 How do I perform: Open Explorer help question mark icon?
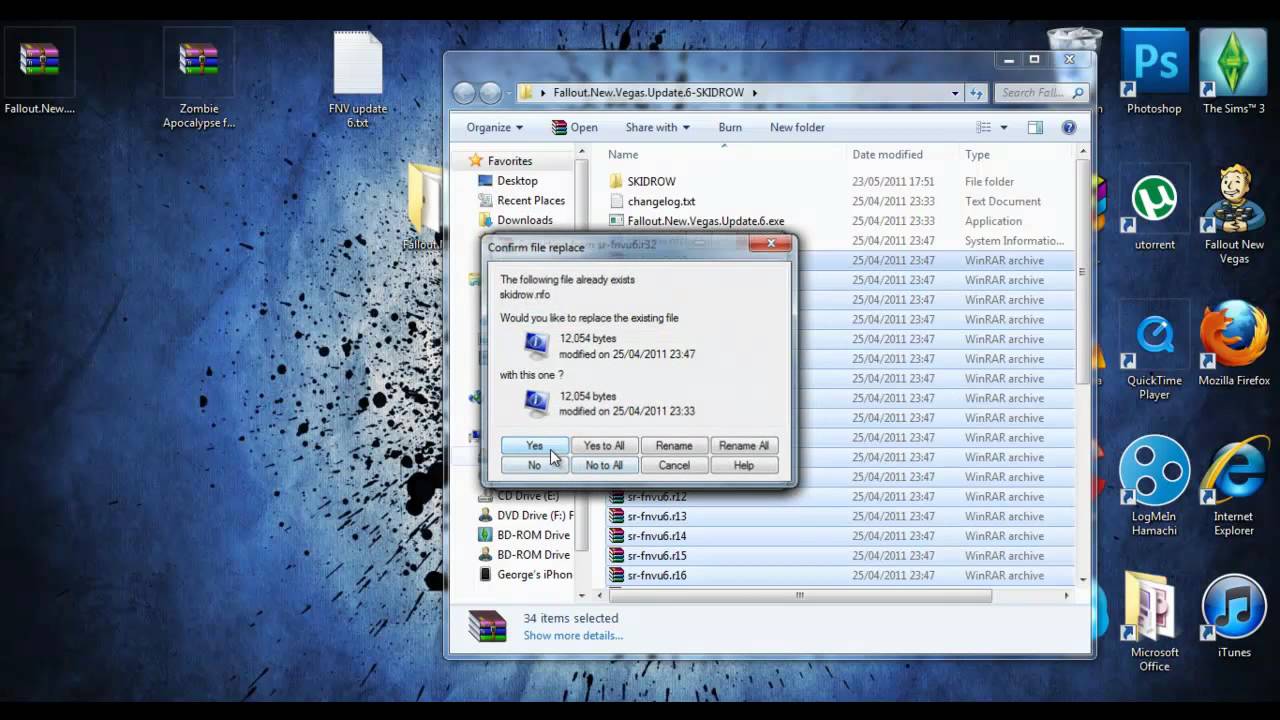[x=1069, y=127]
